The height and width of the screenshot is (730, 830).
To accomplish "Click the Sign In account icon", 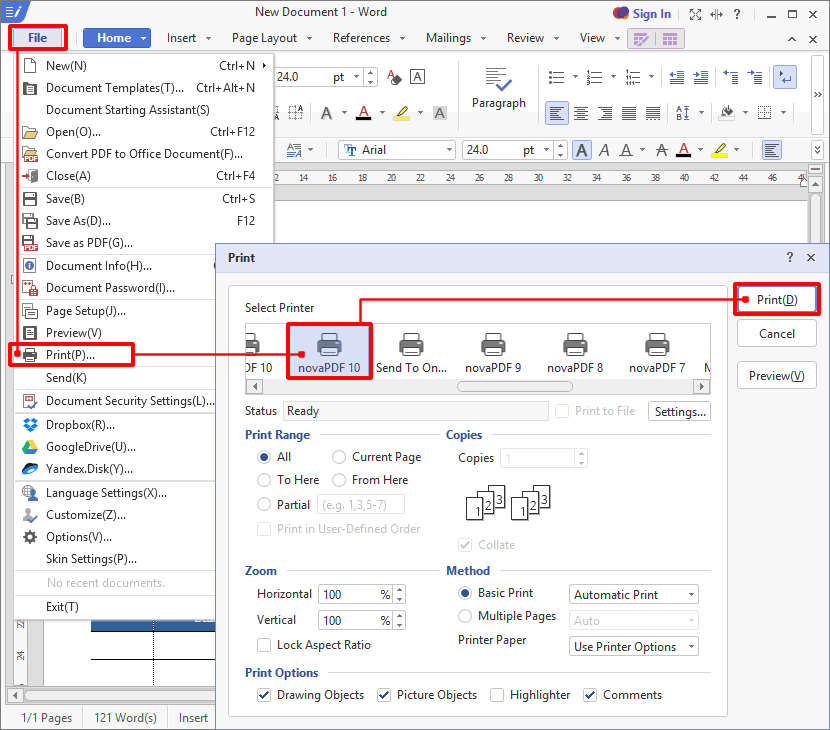I will pyautogui.click(x=620, y=13).
